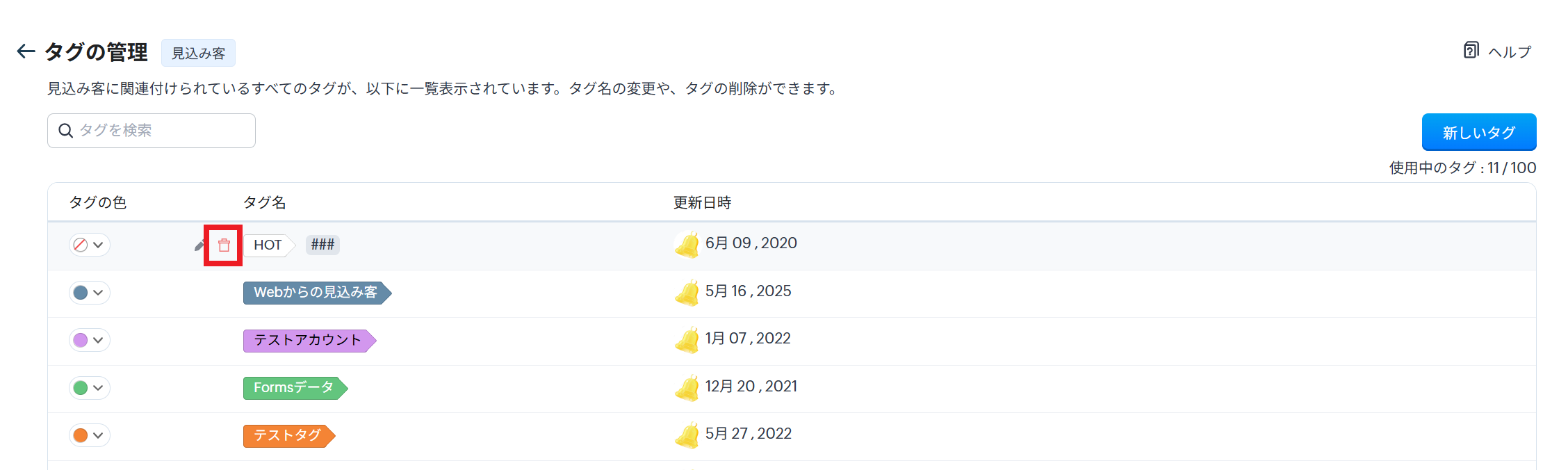Click the 更新日時 column header
Screen dimensions: 1568x470
tap(702, 202)
